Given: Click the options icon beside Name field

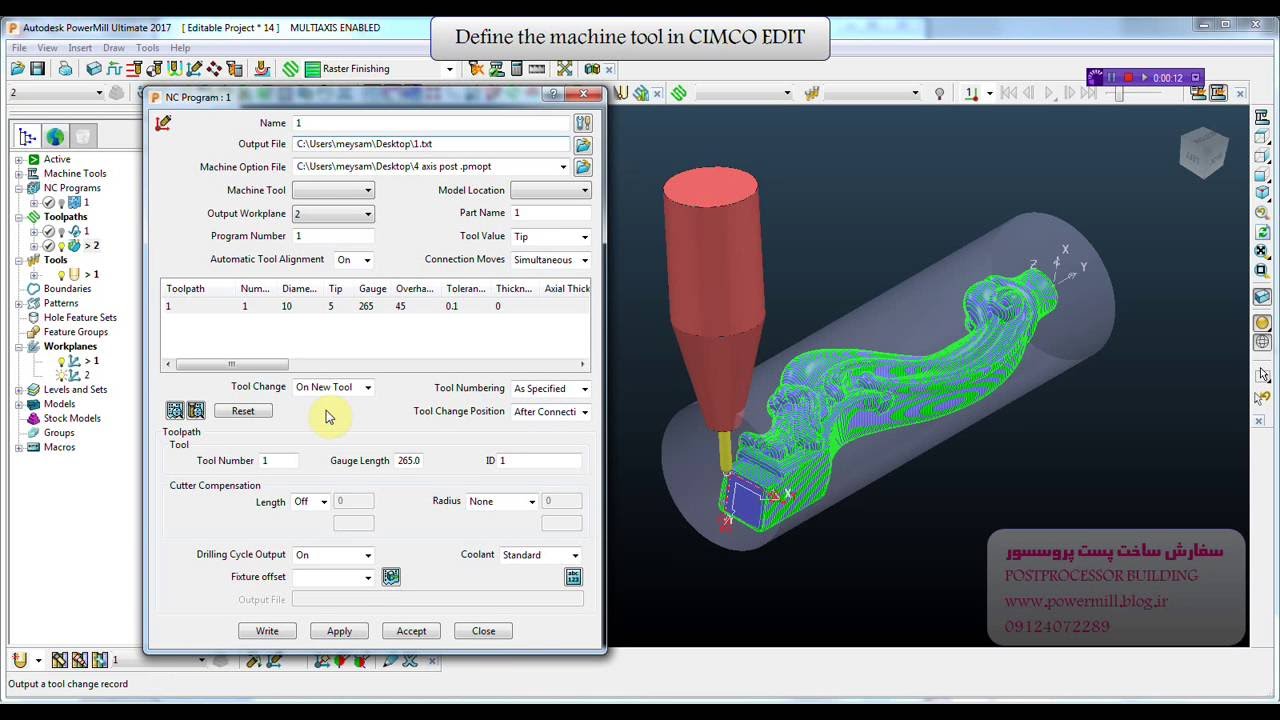Looking at the screenshot, I should click(x=583, y=123).
